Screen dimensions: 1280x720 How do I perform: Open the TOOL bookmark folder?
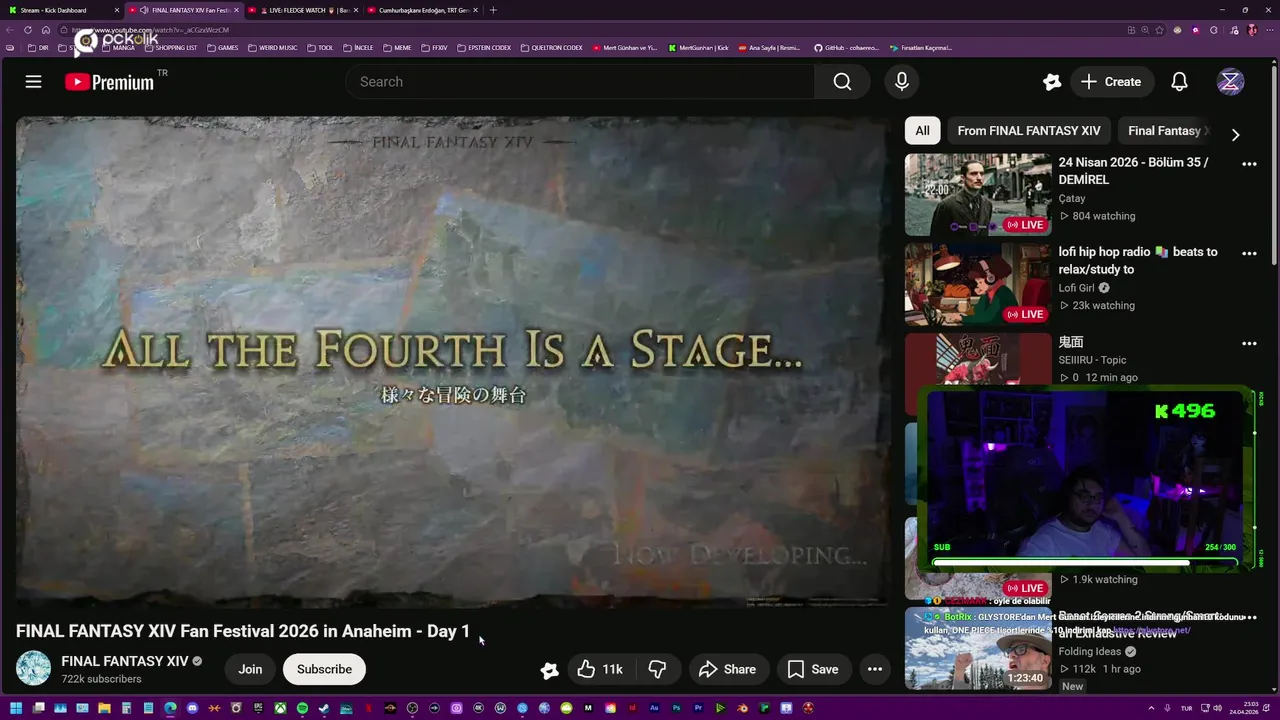tap(321, 48)
